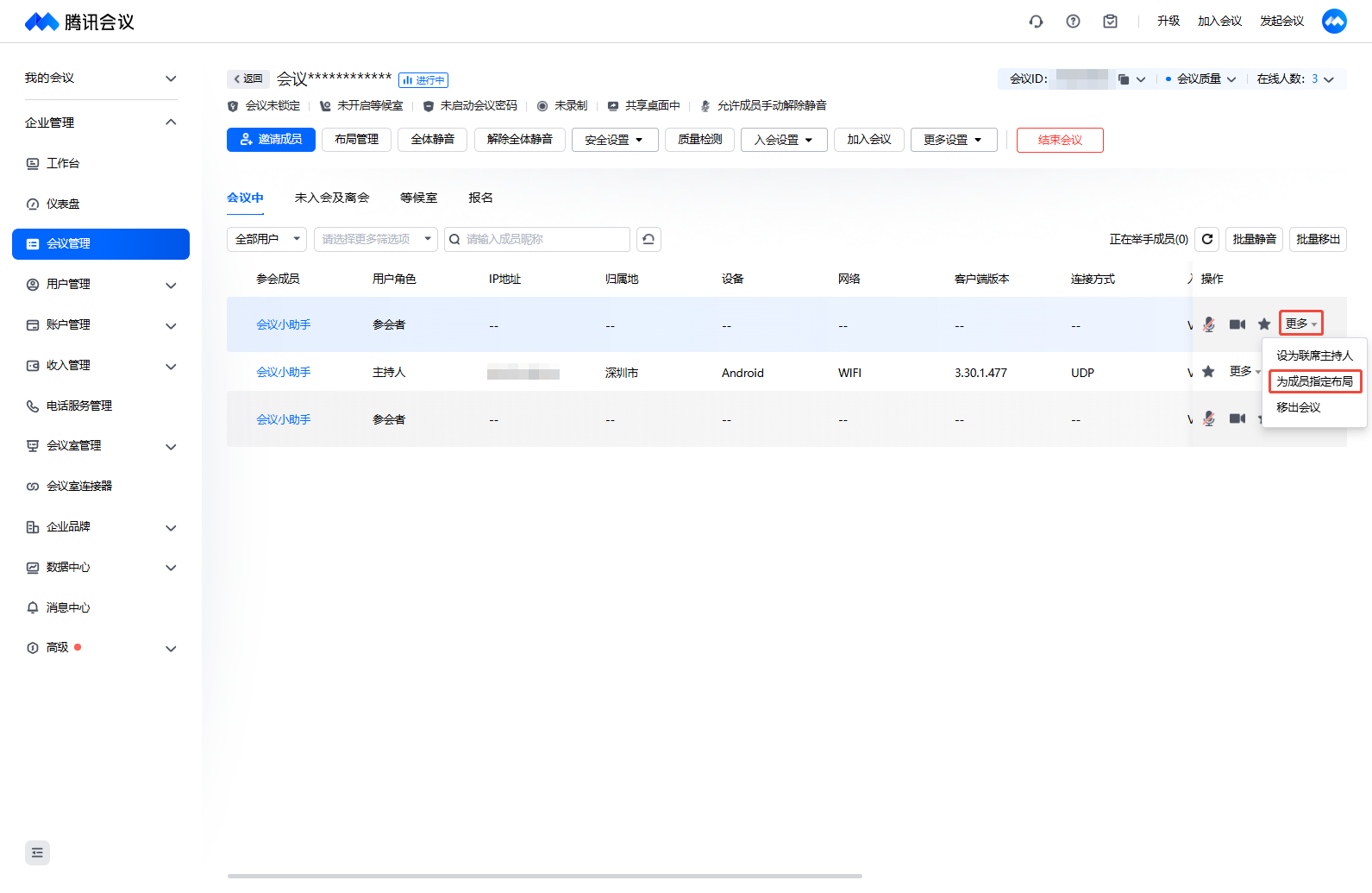This screenshot has height=893, width=1372.
Task: Open the 安全设置 dropdown
Action: (615, 140)
